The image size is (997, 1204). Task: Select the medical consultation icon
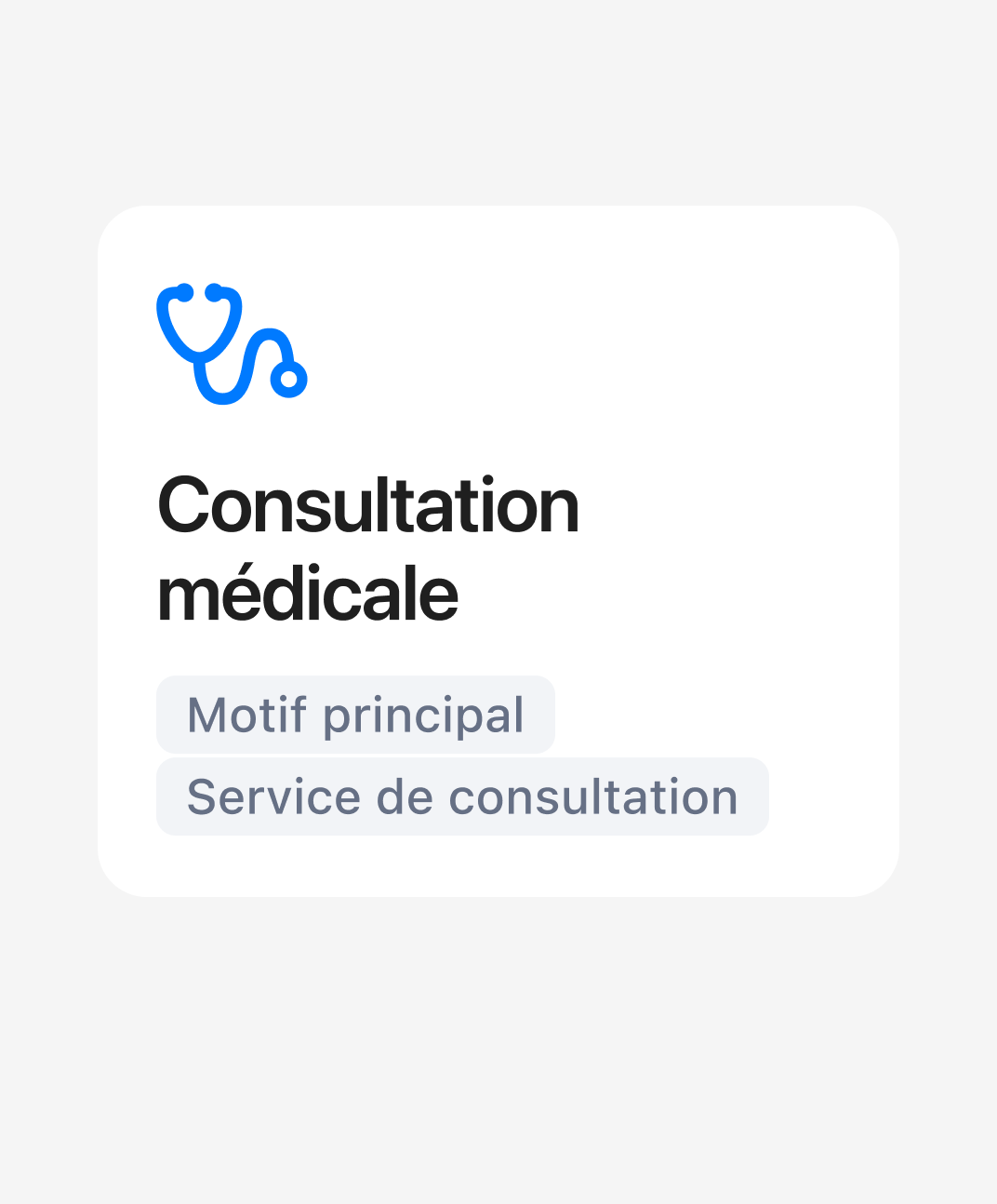coord(231,344)
